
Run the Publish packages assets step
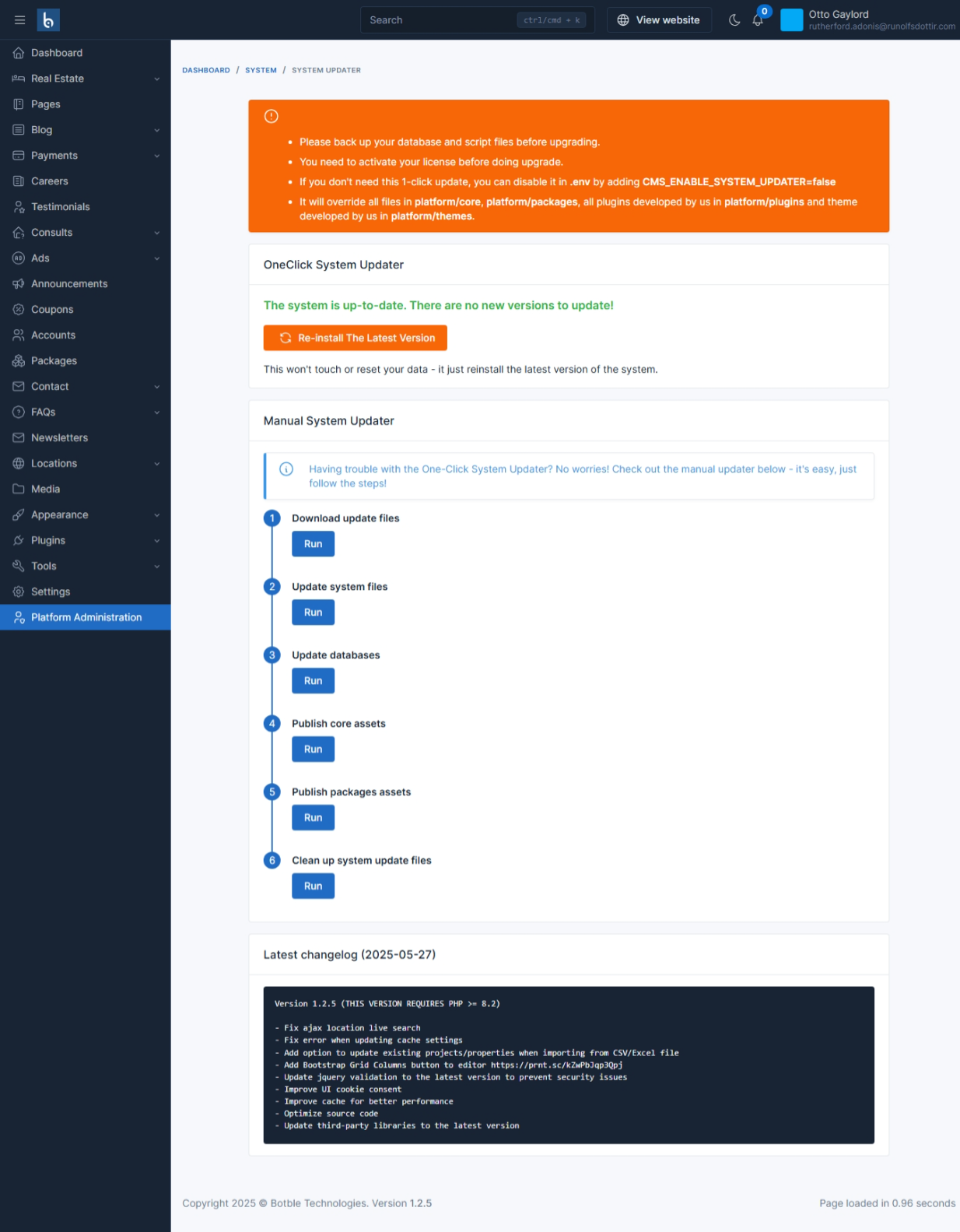coord(314,818)
